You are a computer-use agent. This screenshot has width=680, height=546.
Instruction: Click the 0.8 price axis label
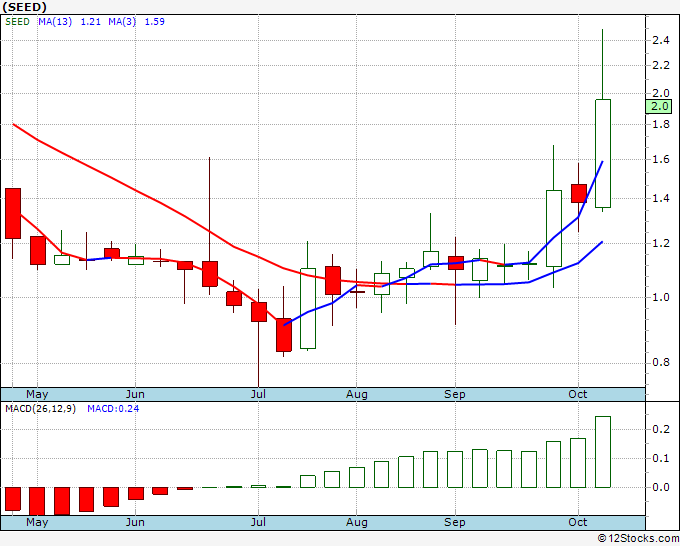pyautogui.click(x=659, y=362)
